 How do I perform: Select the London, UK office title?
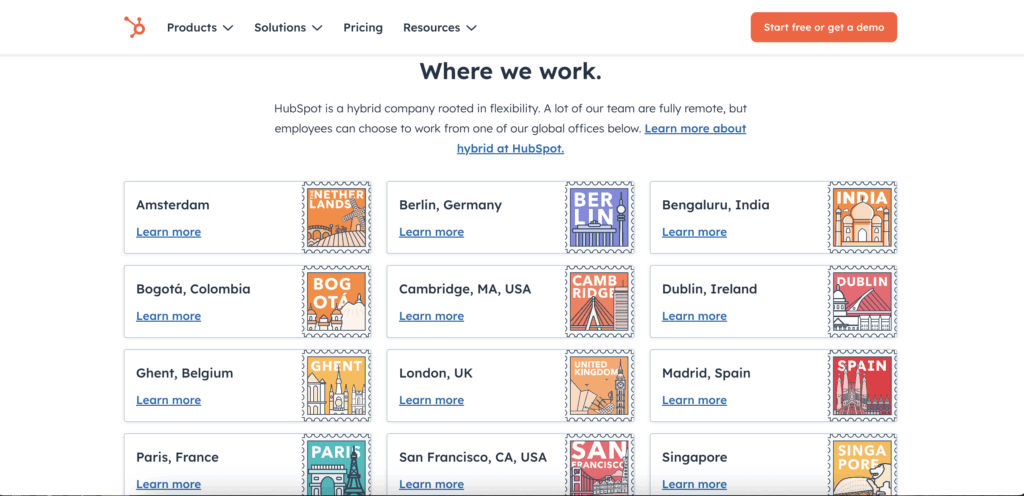tap(436, 373)
